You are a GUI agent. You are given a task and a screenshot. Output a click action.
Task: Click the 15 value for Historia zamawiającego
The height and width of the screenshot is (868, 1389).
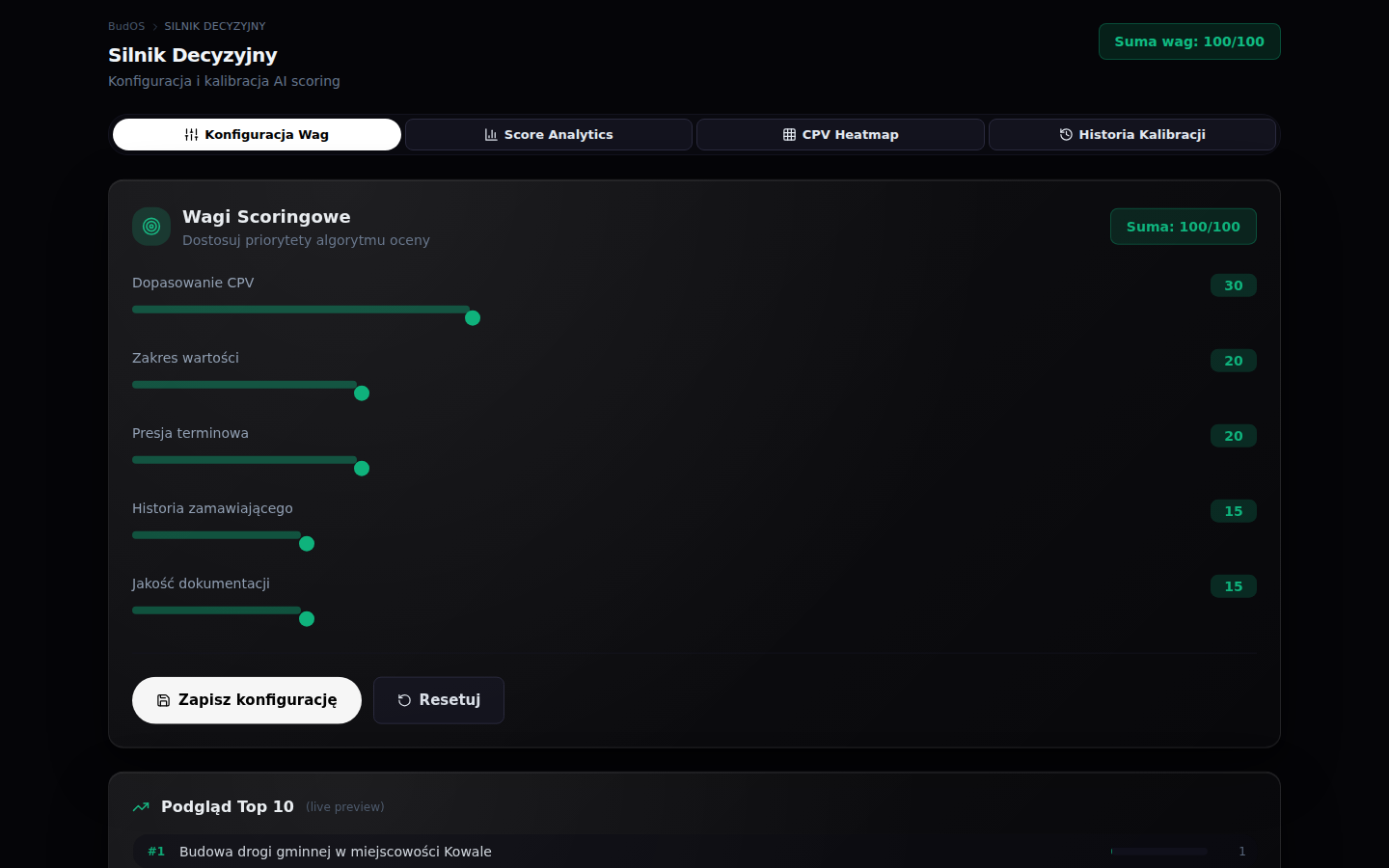(1234, 511)
